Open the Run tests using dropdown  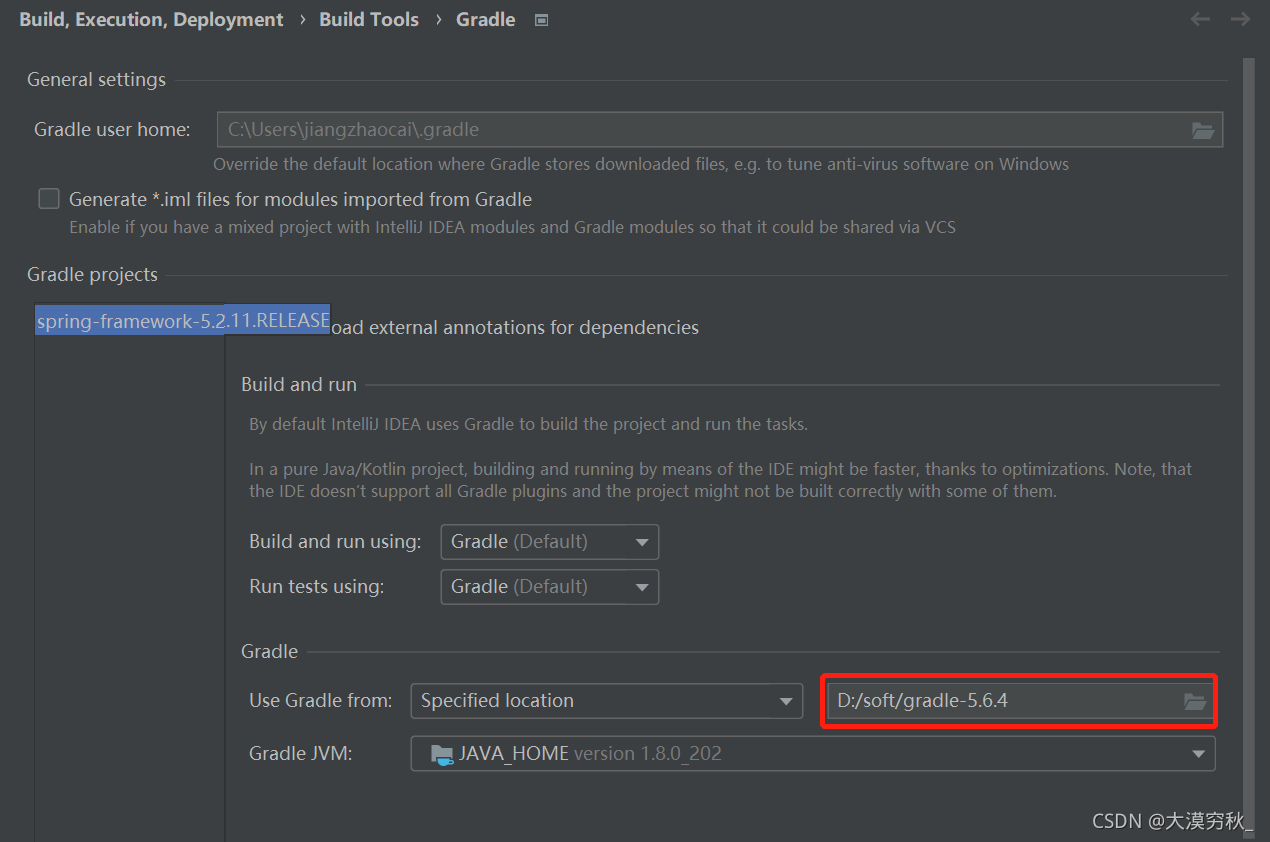pyautogui.click(x=549, y=587)
